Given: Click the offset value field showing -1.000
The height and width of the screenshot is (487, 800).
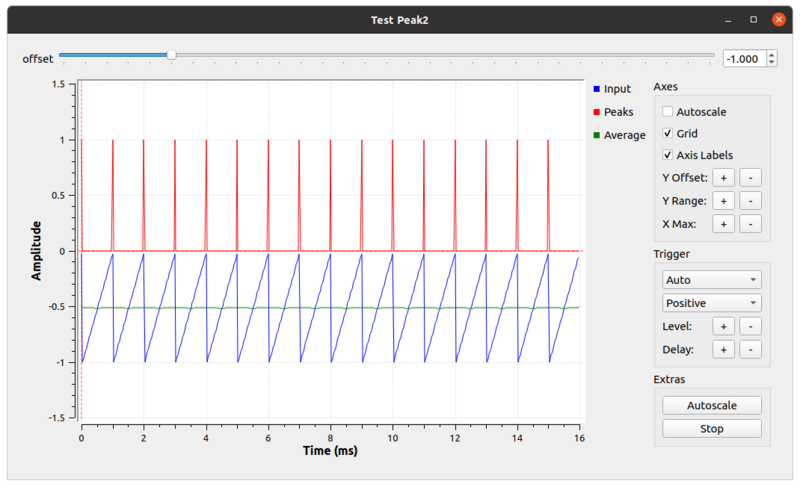Looking at the screenshot, I should tap(744, 59).
